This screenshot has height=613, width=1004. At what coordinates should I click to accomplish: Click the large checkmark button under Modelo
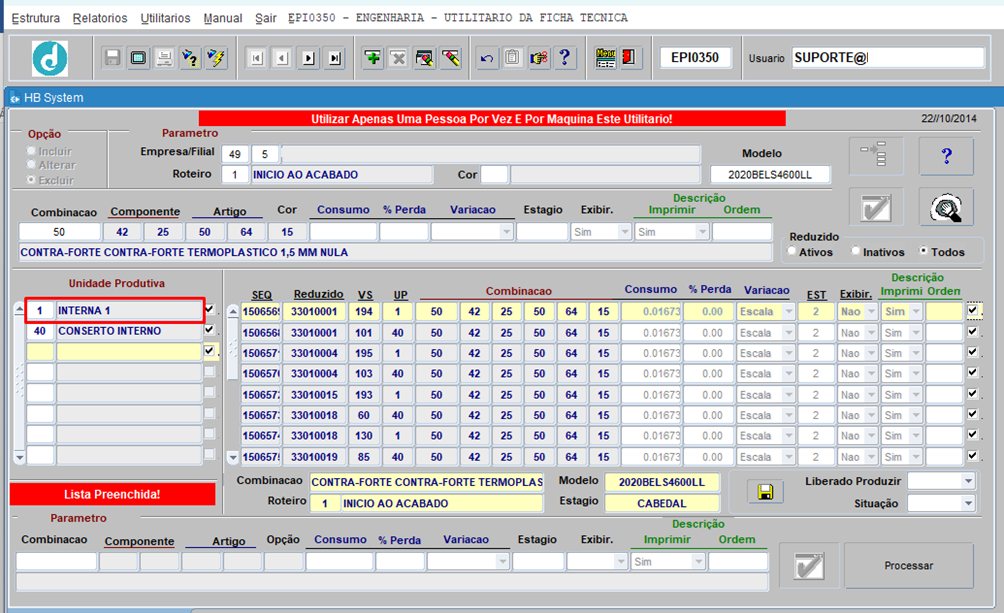point(877,207)
